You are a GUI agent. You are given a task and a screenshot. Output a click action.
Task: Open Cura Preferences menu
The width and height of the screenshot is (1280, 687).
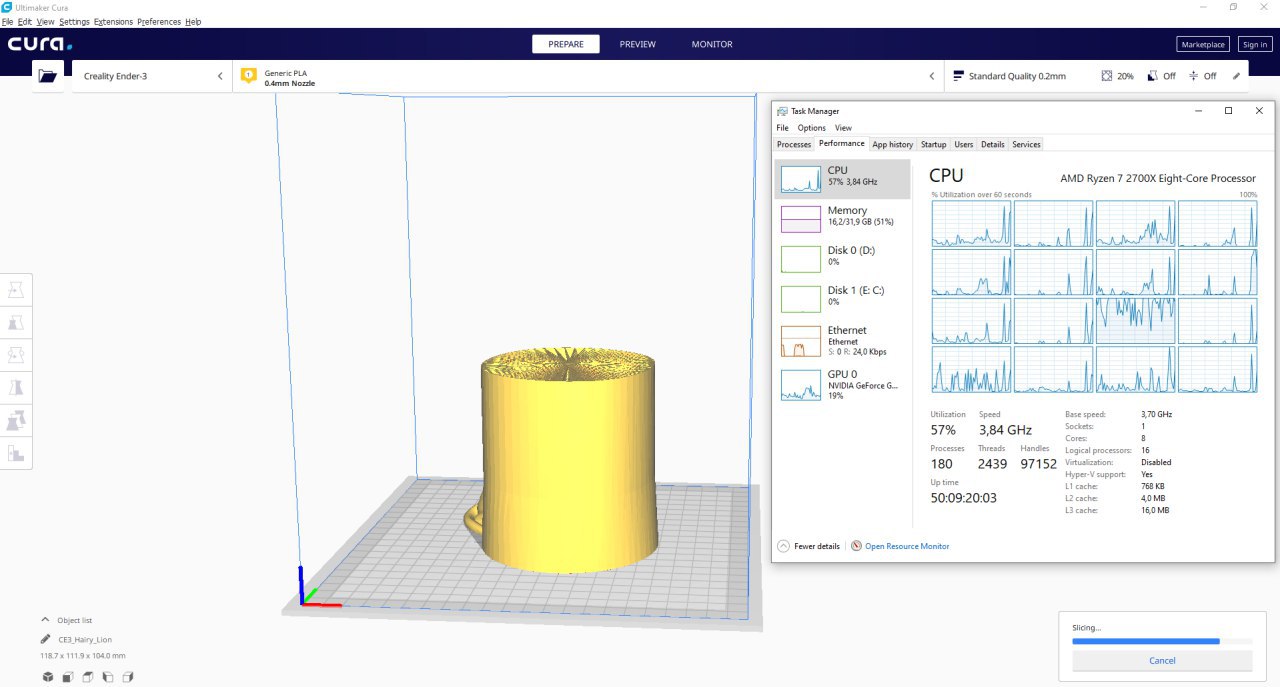[x=159, y=21]
